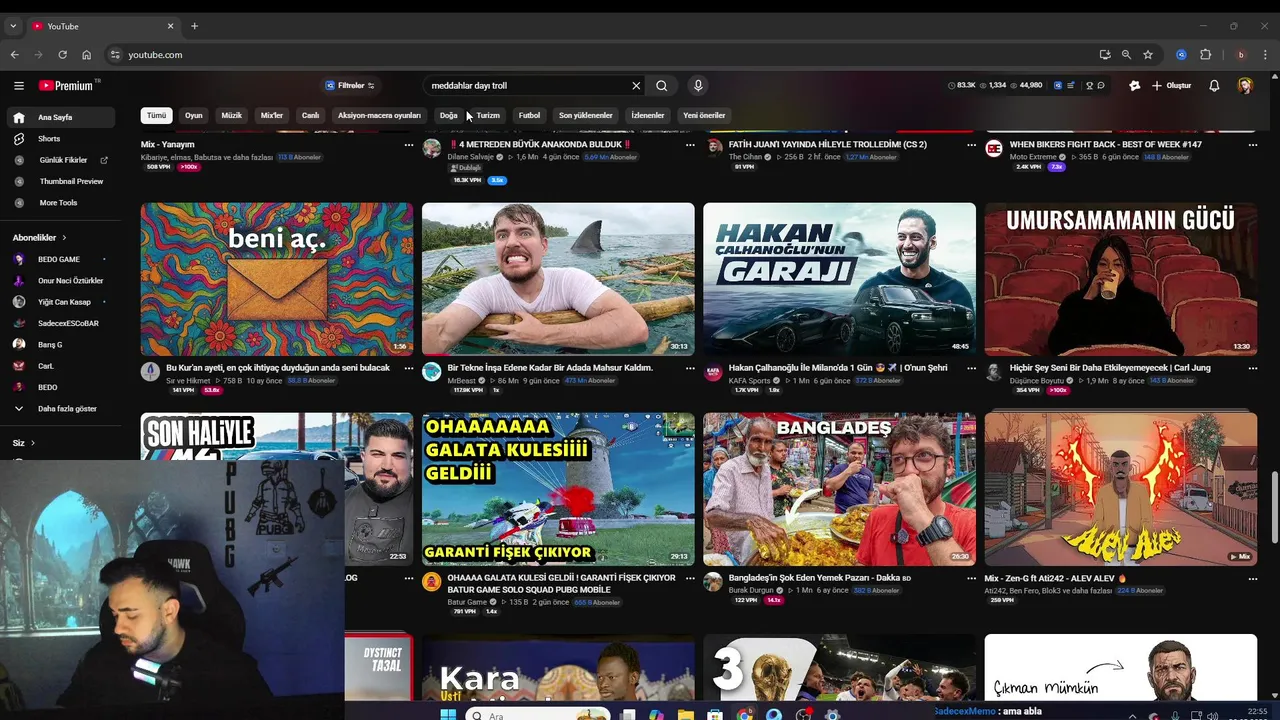Open options for Bangladeş'in Şok video

click(971, 578)
